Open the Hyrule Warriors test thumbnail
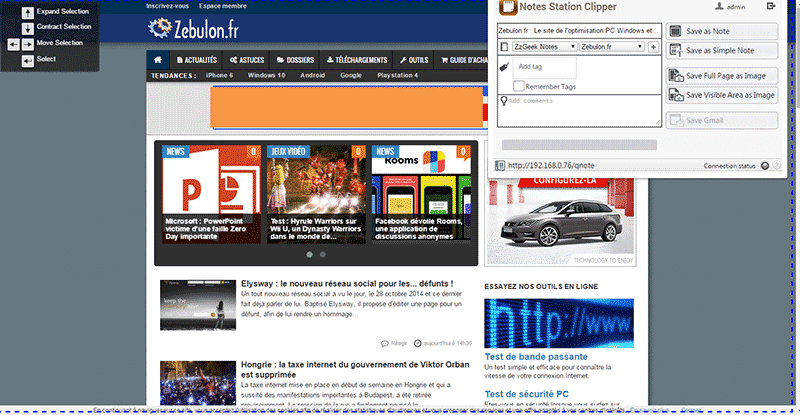Viewport: 800px width, 415px height. [x=316, y=194]
